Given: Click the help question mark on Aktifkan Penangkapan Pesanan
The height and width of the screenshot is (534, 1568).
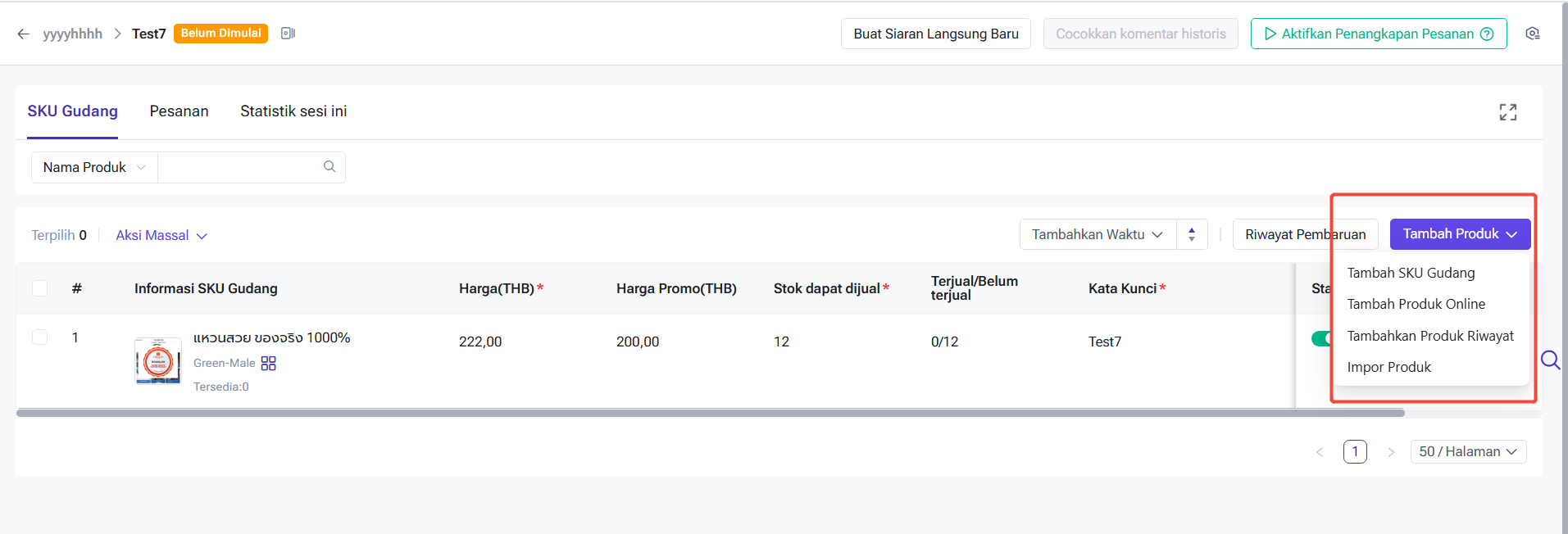Looking at the screenshot, I should pos(1487,34).
